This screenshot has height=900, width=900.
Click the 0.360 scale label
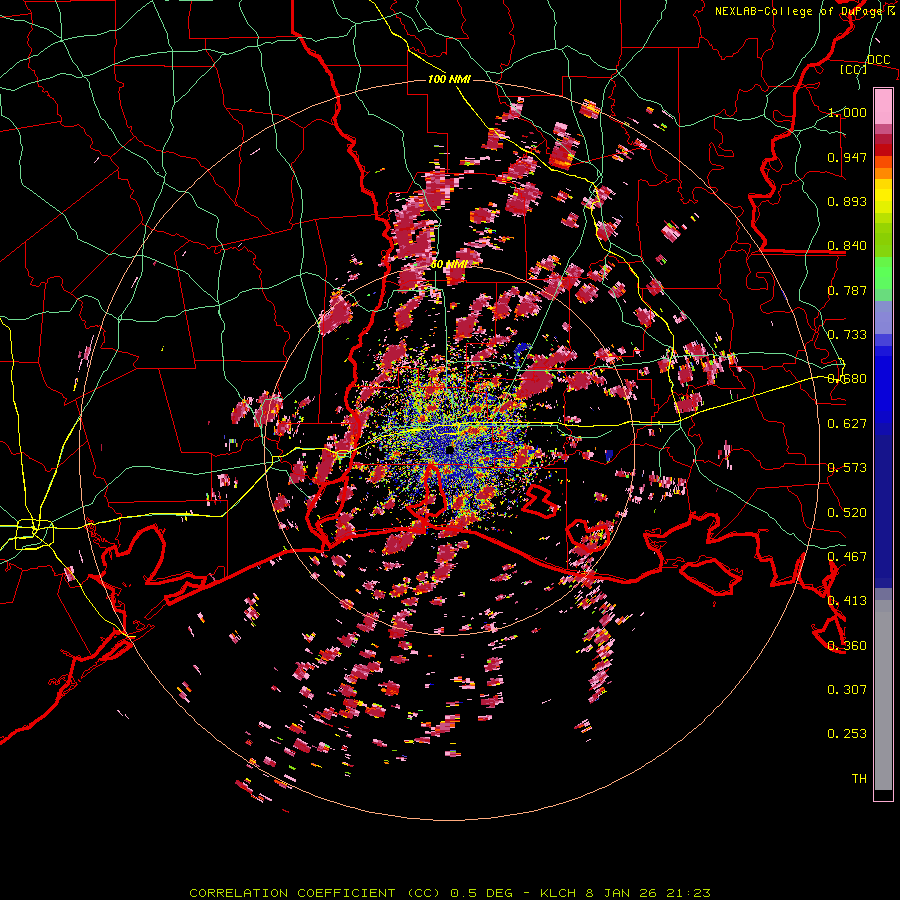click(847, 646)
